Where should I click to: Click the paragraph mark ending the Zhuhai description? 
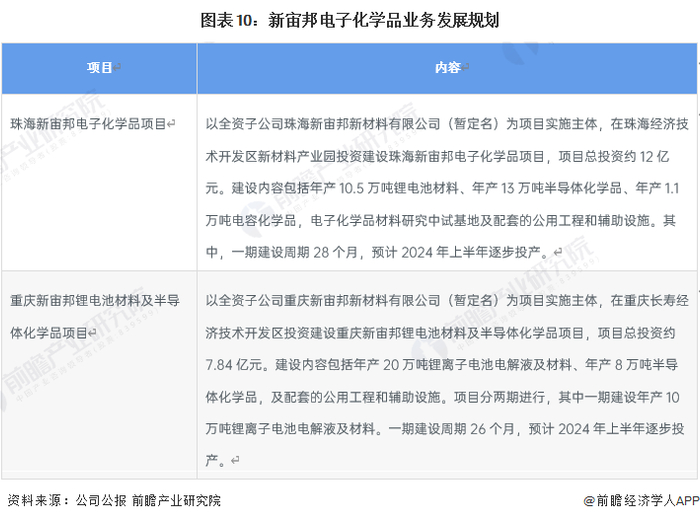point(558,253)
